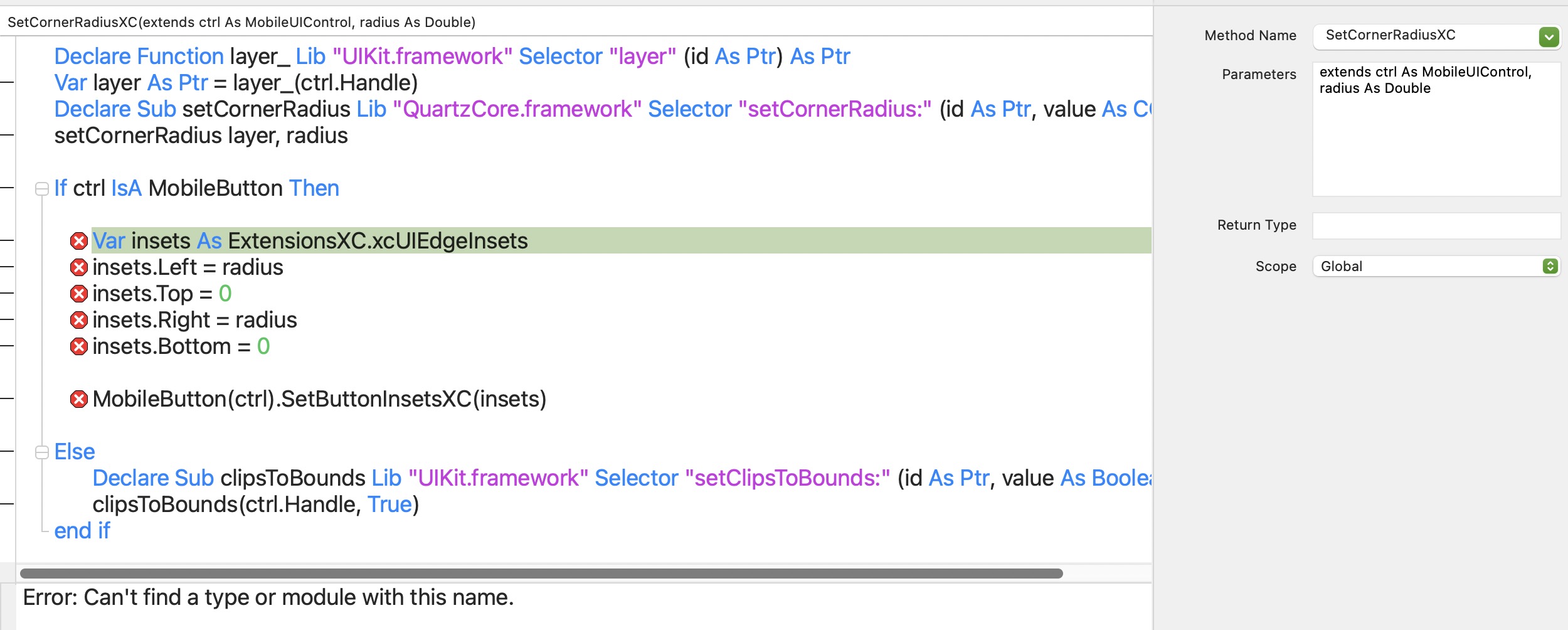Click error icon next to insets.Bottom line

pos(78,346)
